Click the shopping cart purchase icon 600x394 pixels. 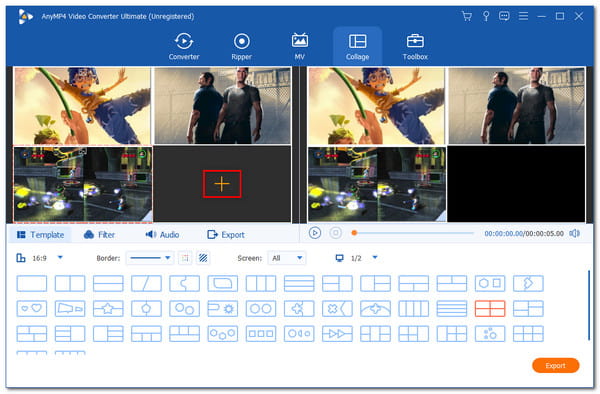[466, 16]
